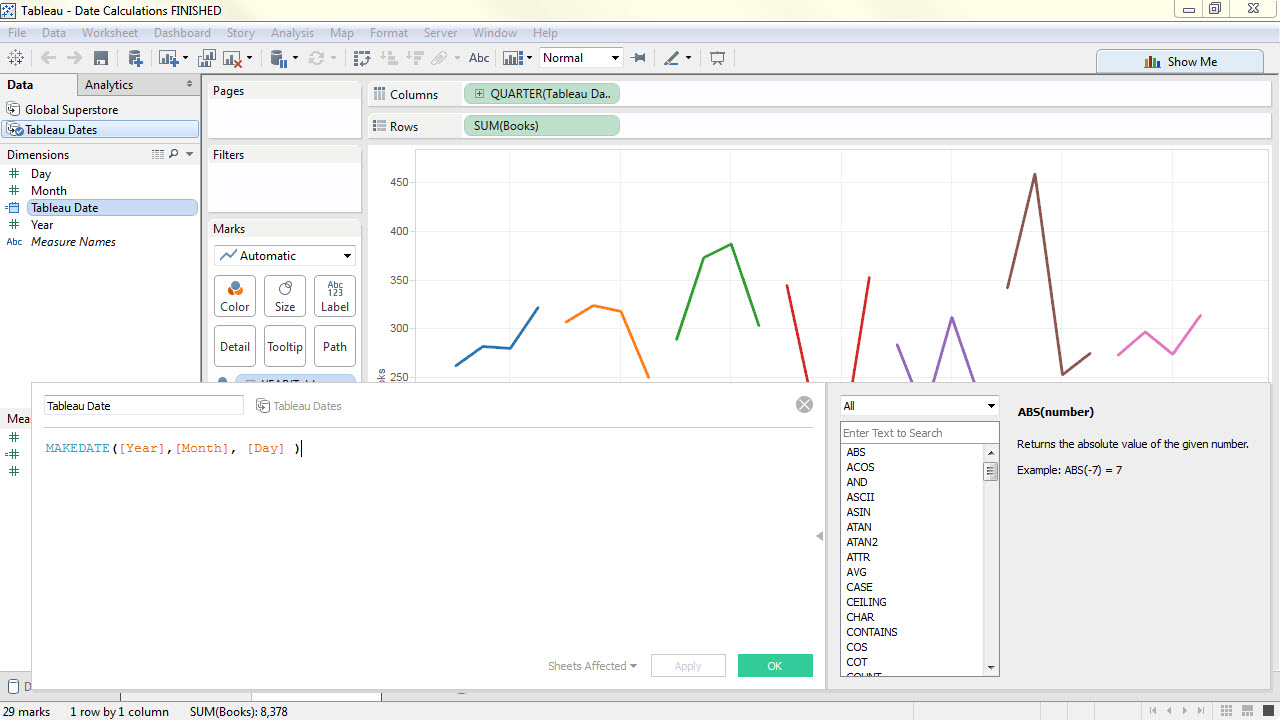Click the Add New Data Source icon

135,58
